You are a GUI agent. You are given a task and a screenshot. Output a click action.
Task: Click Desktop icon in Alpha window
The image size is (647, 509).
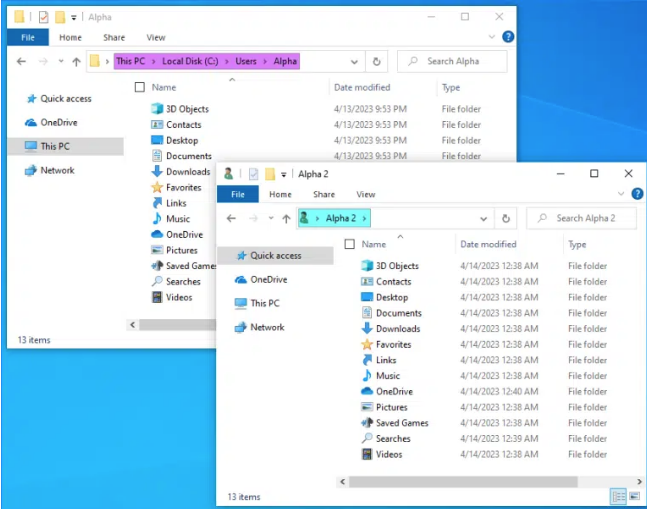(x=157, y=140)
